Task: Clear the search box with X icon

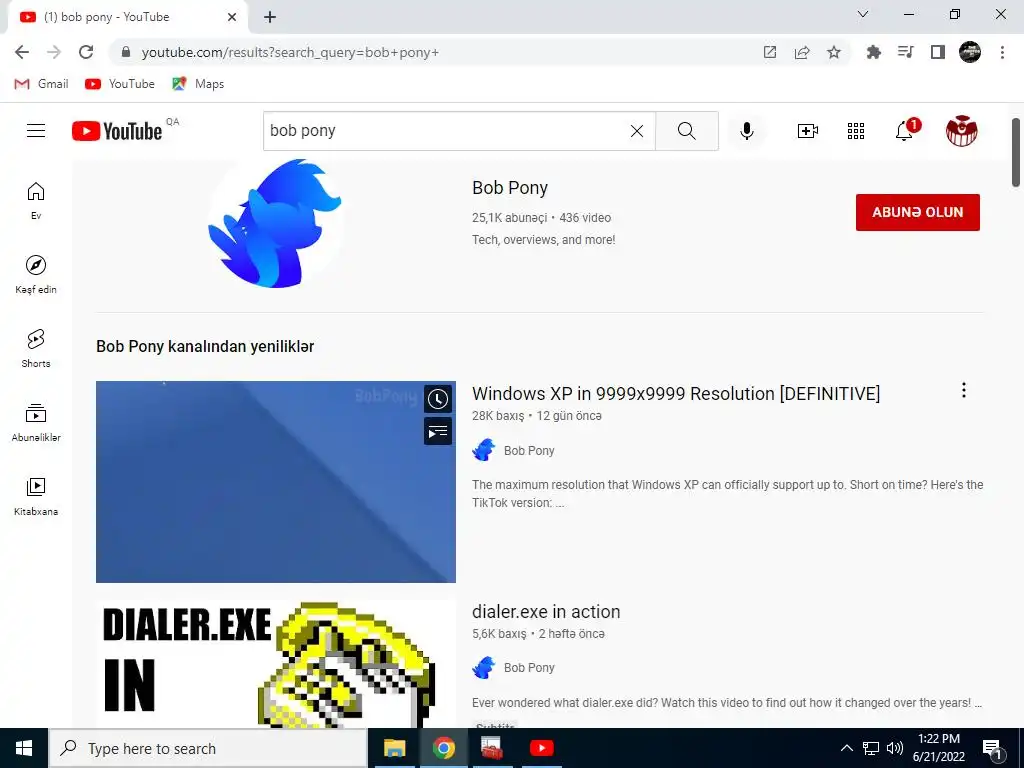Action: point(637,131)
